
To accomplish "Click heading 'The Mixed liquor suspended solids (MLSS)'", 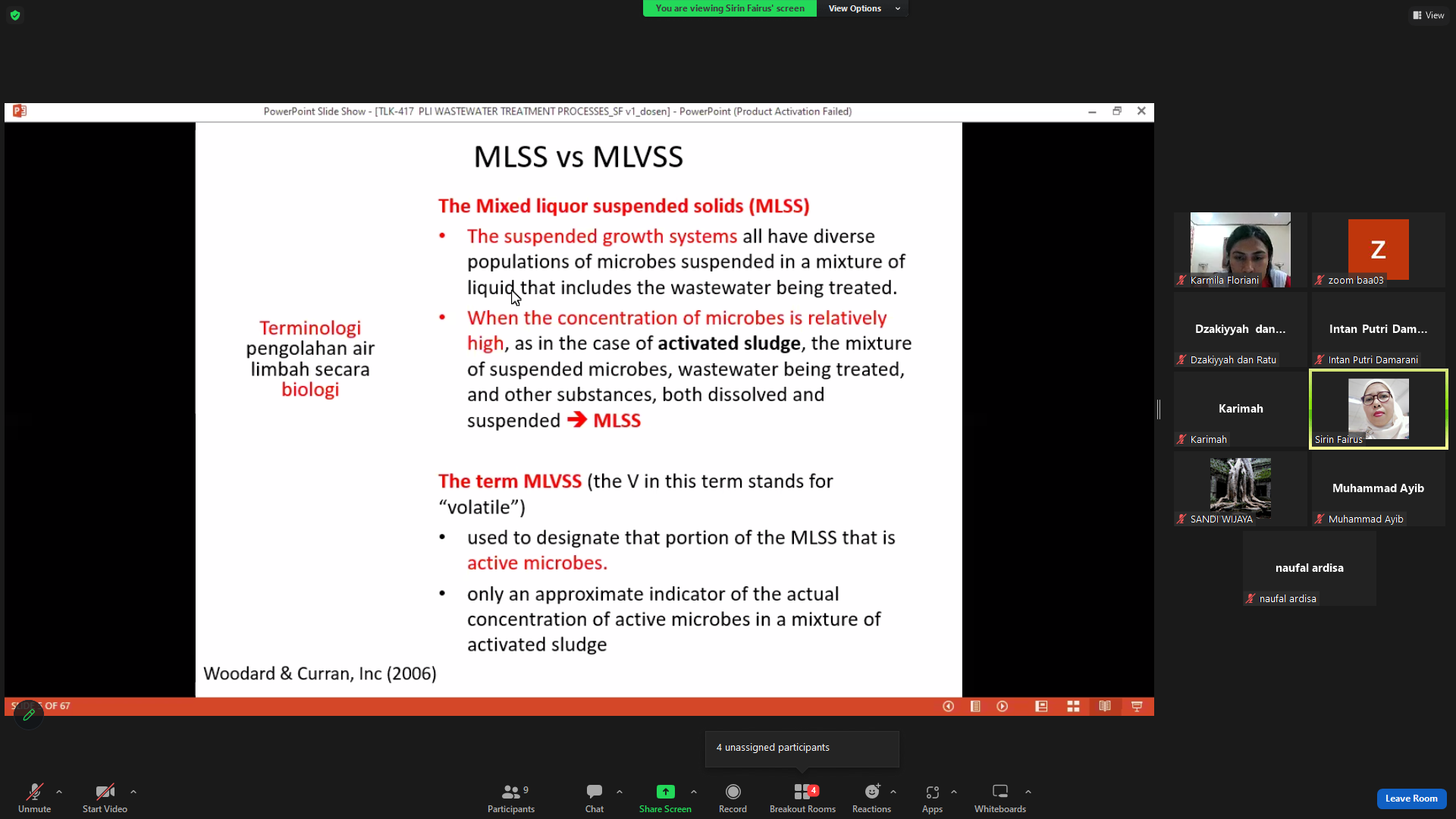I will point(624,206).
